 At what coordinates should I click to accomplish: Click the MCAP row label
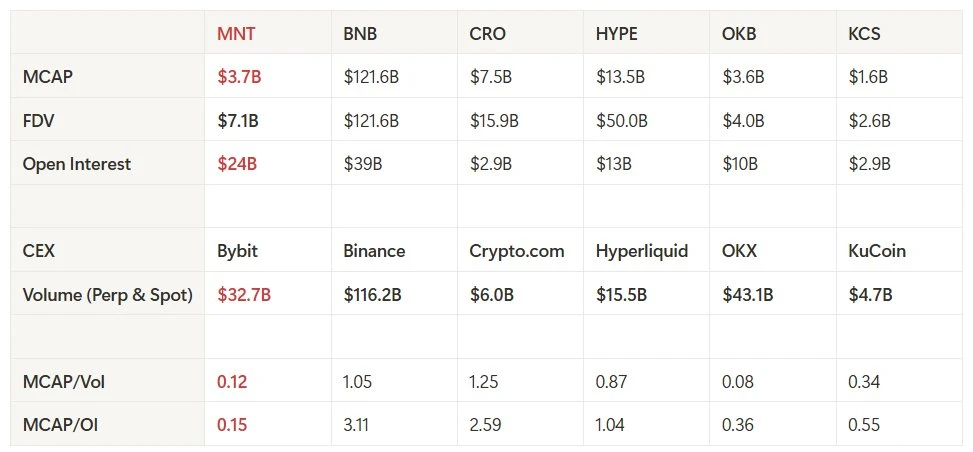(x=47, y=77)
